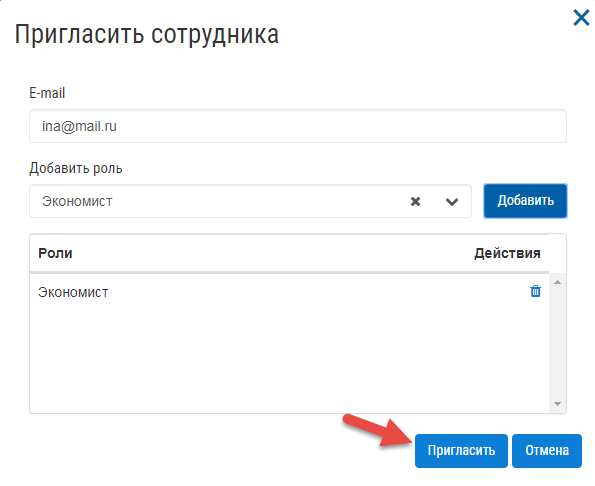The image size is (595, 486).
Task: Click the Добавить роль label
Action: click(x=76, y=168)
